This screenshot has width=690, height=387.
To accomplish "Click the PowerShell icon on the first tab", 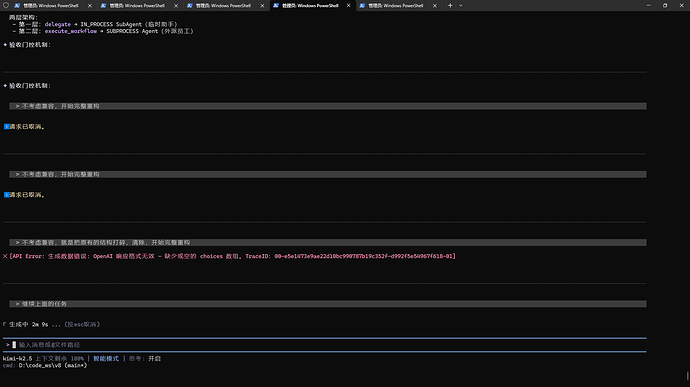I will [x=17, y=6].
